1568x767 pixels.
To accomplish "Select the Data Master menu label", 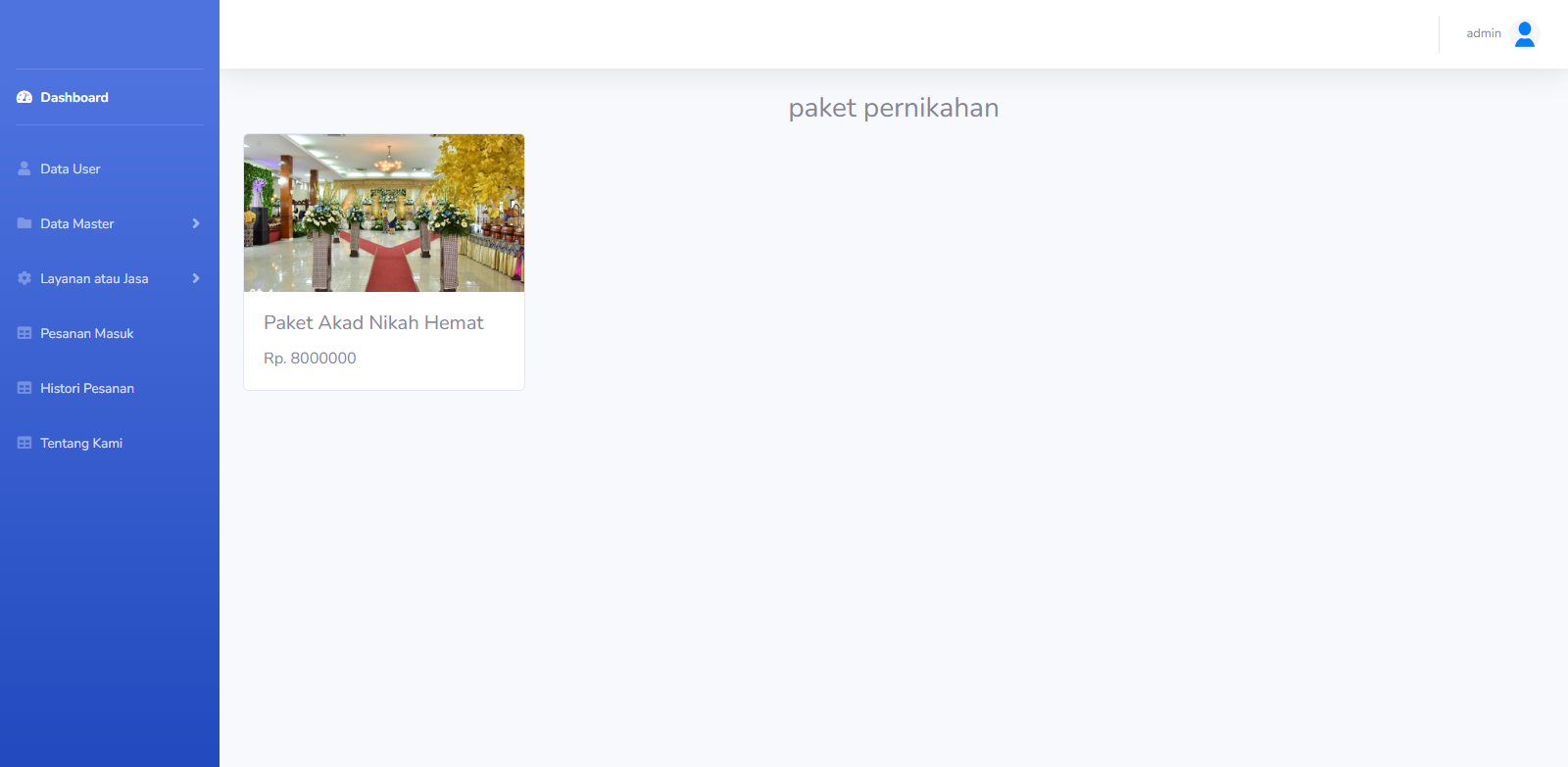I will coord(77,223).
